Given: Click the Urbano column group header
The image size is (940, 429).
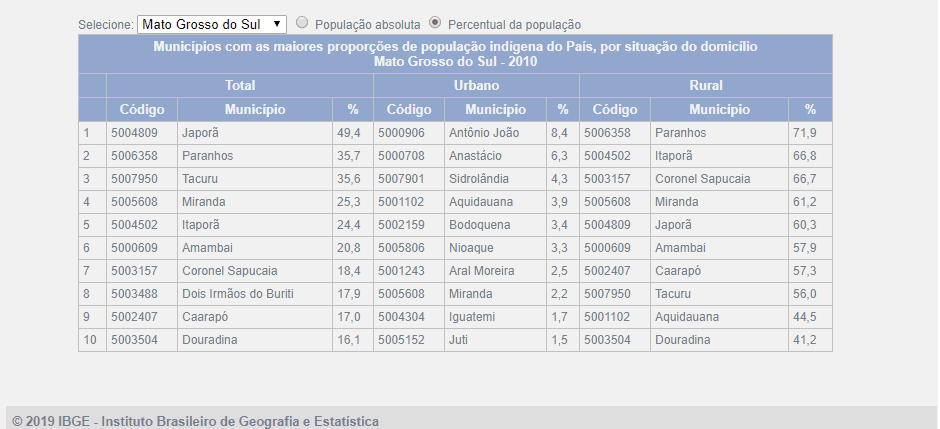Looking at the screenshot, I should pos(476,86).
